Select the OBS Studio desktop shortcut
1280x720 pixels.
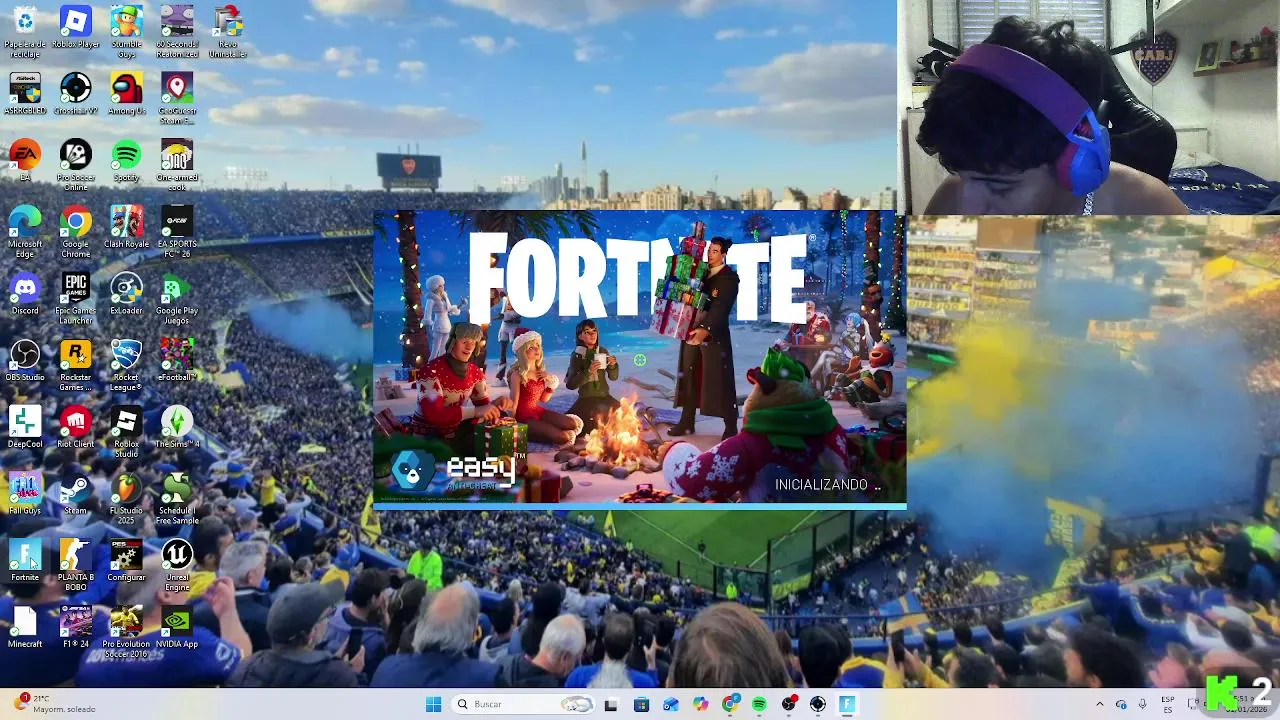[x=25, y=360]
